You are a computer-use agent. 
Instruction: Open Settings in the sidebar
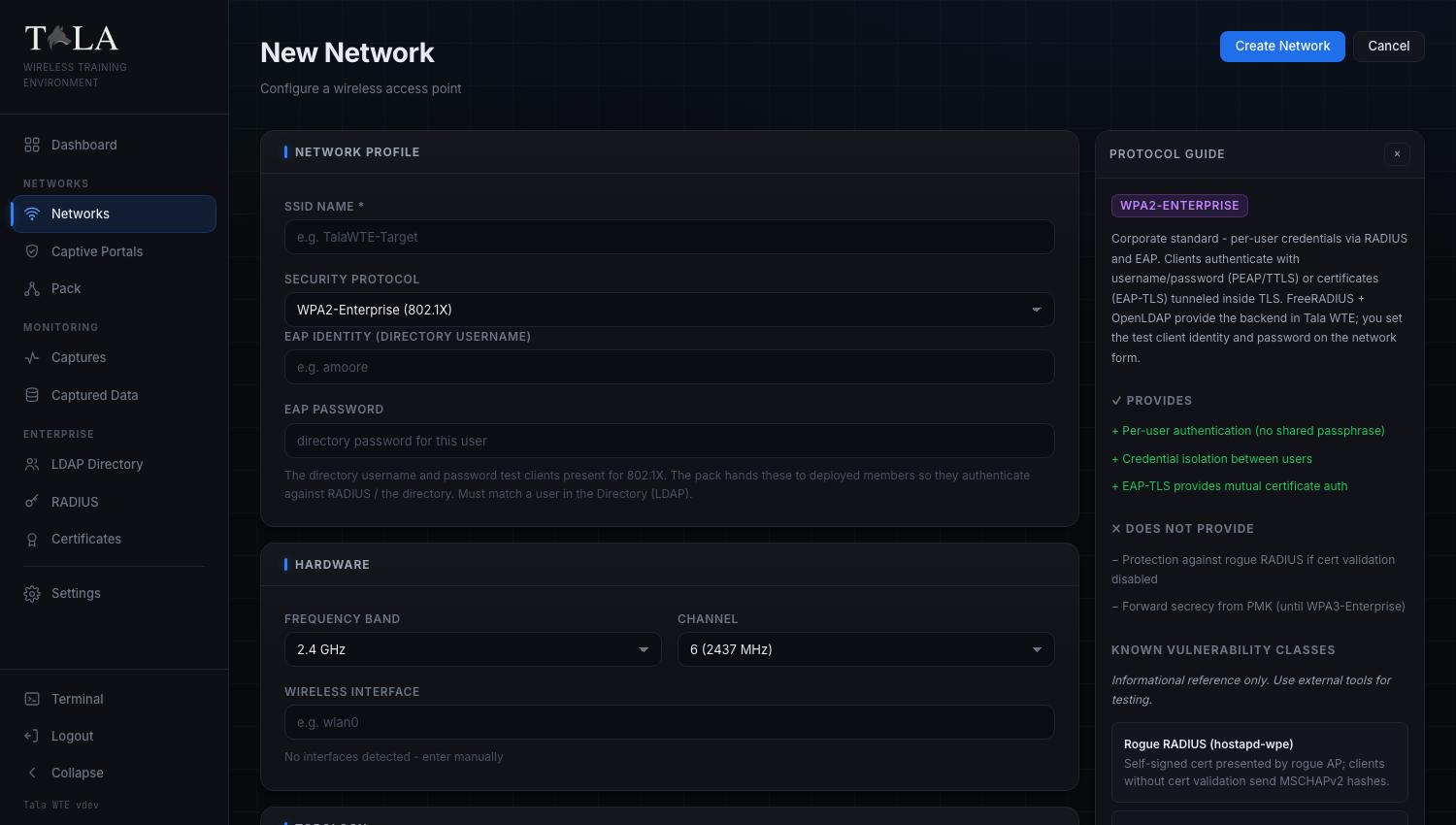(114, 593)
